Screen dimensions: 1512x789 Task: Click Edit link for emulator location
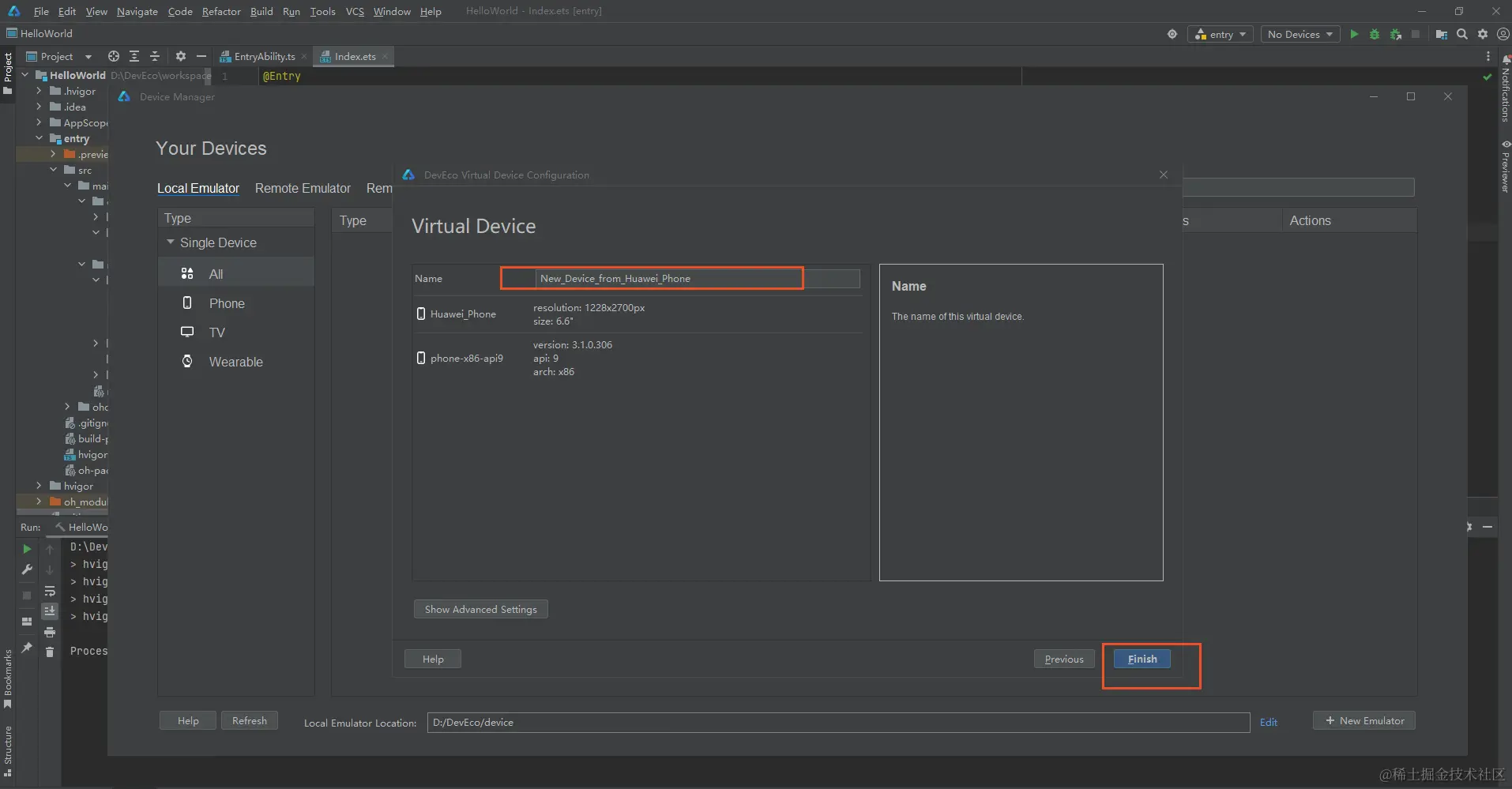point(1269,722)
